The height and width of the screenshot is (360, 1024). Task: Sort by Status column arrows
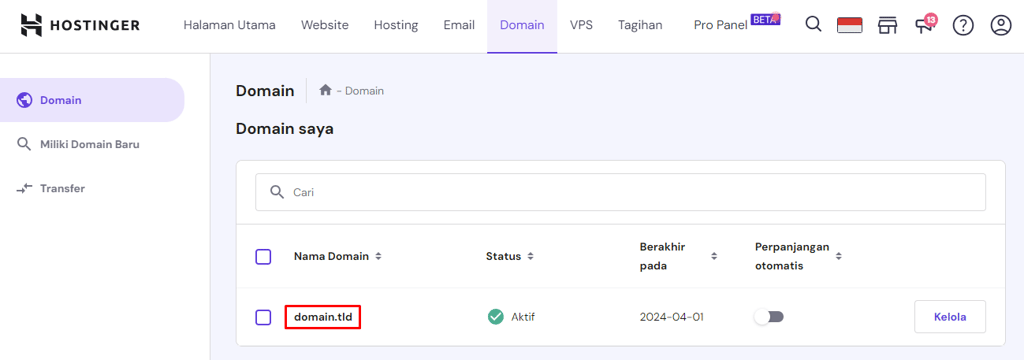[530, 256]
